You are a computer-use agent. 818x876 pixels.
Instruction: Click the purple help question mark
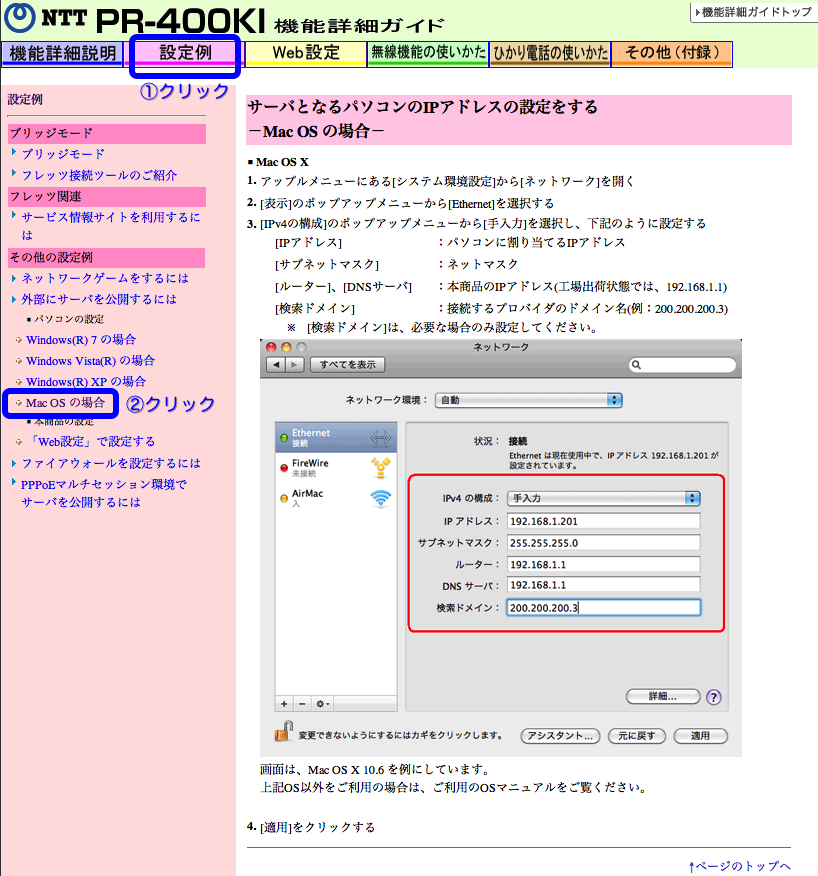click(714, 697)
